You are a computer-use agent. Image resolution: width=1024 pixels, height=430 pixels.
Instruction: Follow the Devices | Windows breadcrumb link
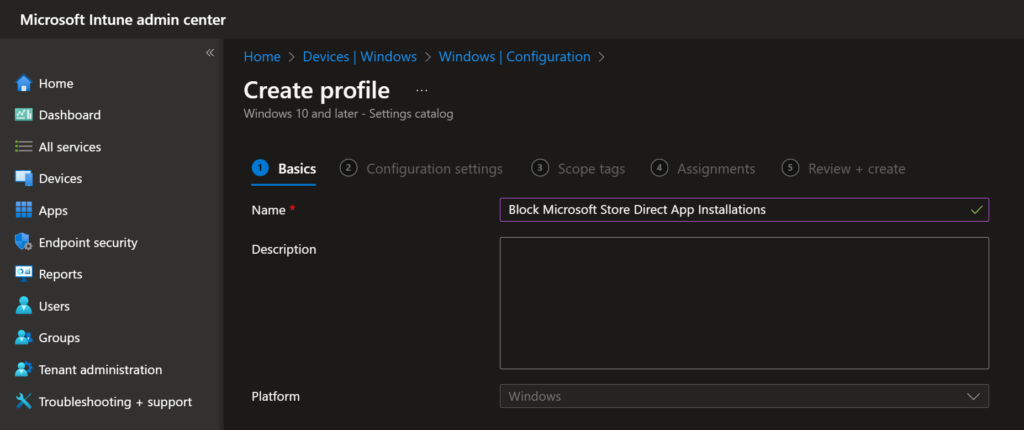[x=360, y=57]
